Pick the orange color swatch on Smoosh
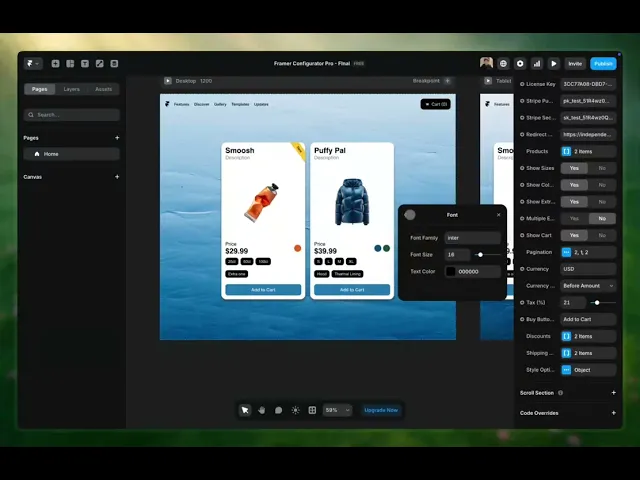This screenshot has height=480, width=640. 298,248
